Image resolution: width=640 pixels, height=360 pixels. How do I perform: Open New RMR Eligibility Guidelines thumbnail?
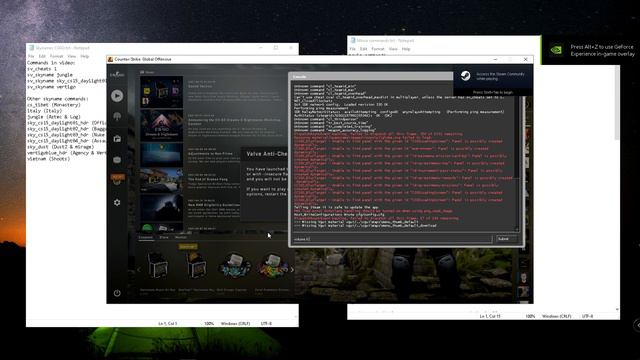click(x=162, y=207)
